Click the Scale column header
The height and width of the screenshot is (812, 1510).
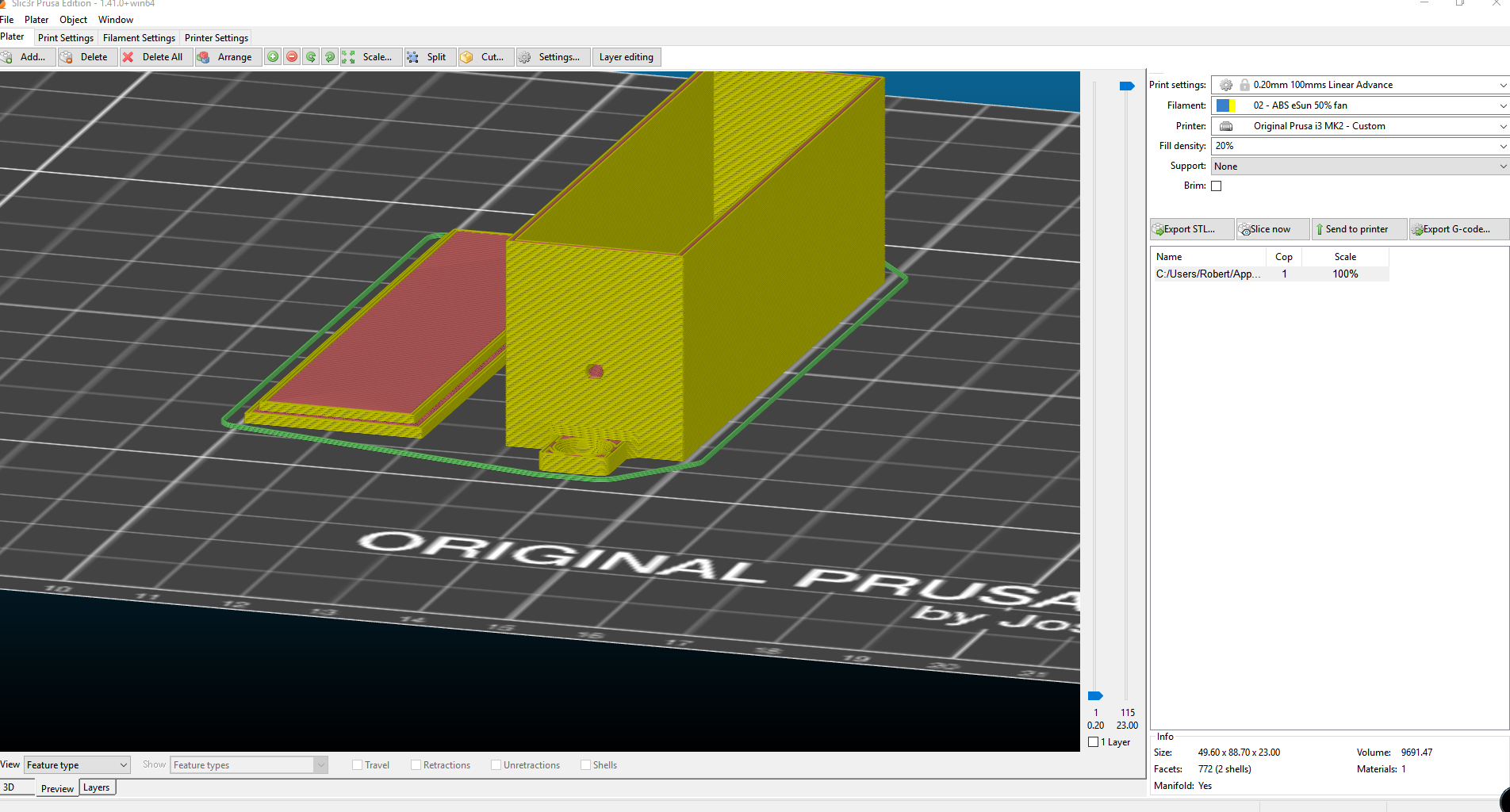(1345, 257)
